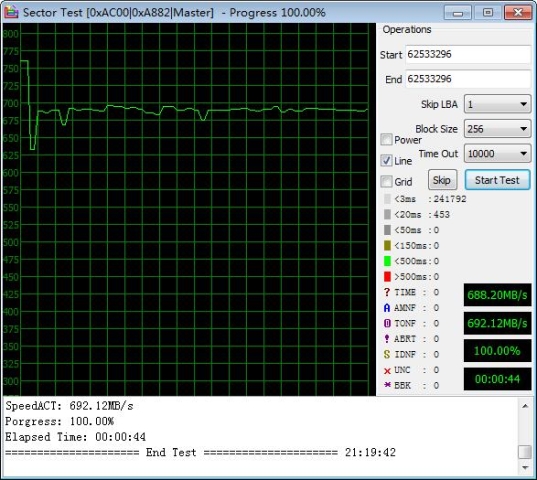Maximize the Sector Test window
This screenshot has height=480, width=537.
tap(488, 13)
